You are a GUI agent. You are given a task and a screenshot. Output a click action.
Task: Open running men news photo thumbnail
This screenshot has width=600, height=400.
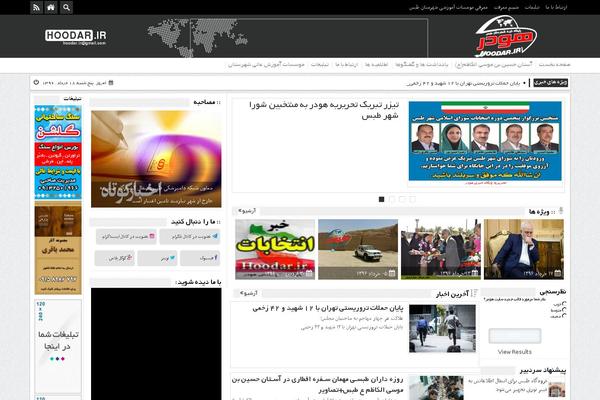tap(442, 328)
